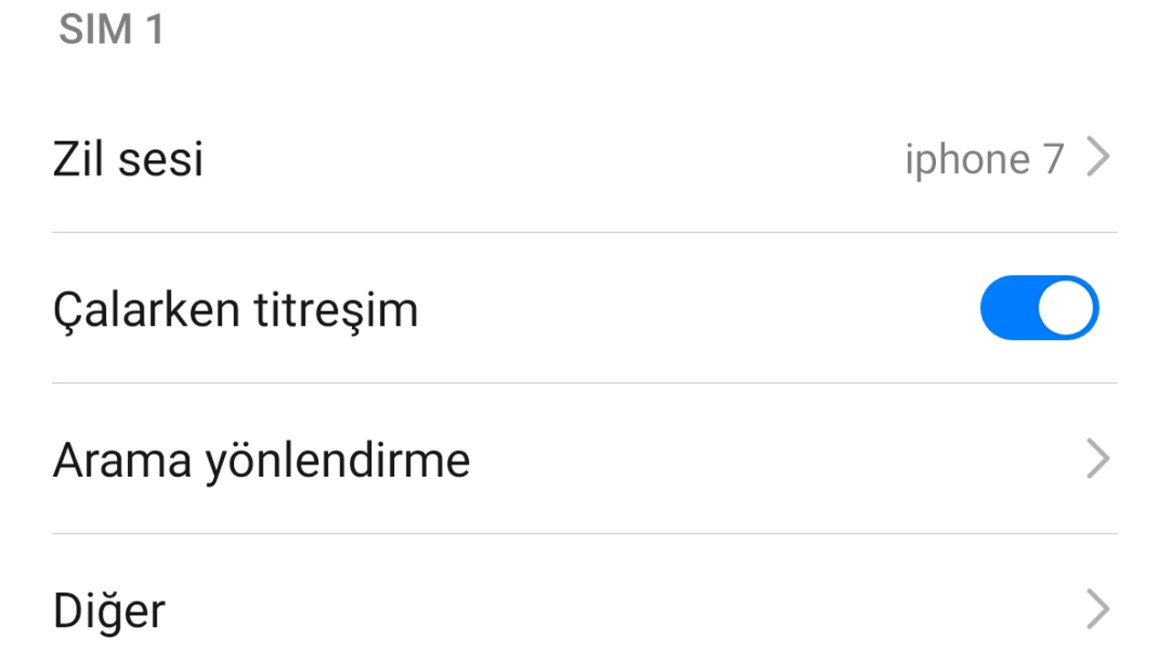Screen dimensions: 1170x658
Task: Tap the chevron next to iphone 7
Action: coord(1098,158)
